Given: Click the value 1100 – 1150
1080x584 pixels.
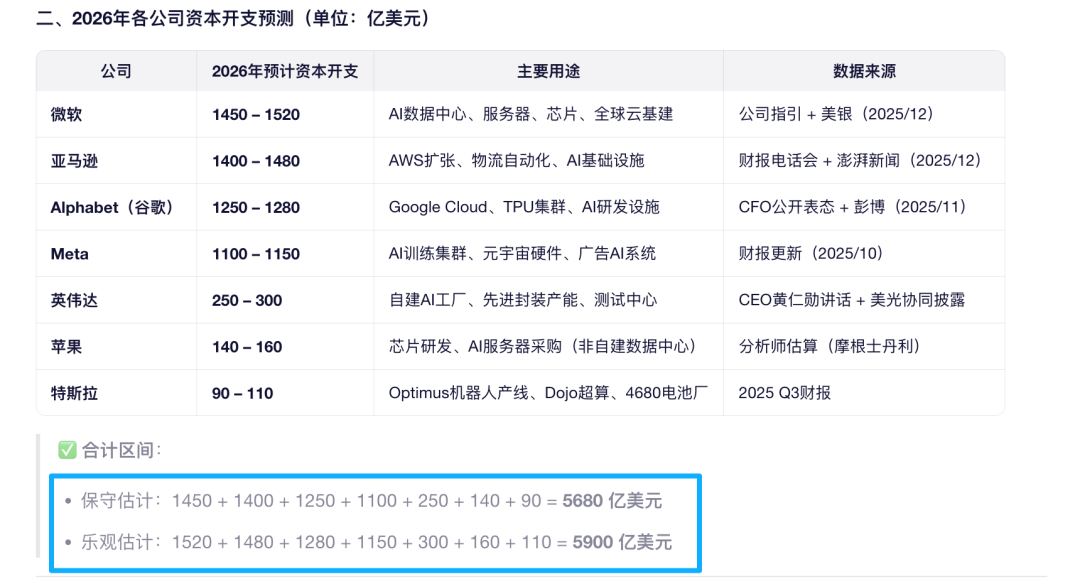Looking at the screenshot, I should pos(256,254).
